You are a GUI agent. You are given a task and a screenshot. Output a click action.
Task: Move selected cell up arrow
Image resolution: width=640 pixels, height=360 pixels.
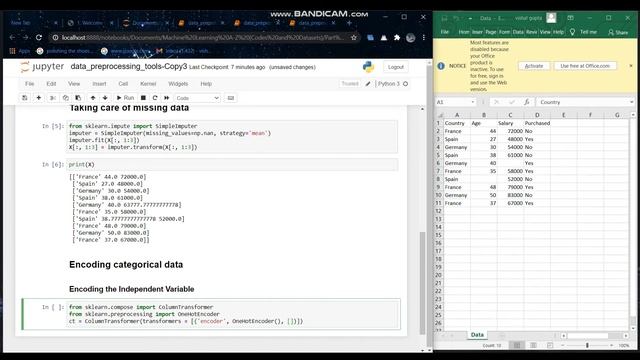pyautogui.click(x=93, y=98)
